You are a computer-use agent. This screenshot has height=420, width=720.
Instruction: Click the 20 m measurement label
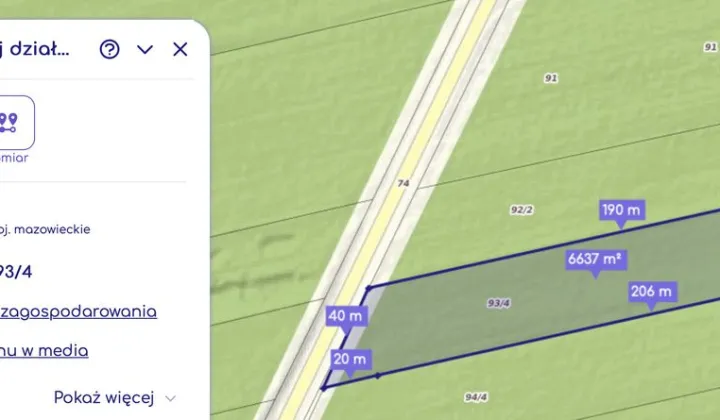(x=350, y=359)
